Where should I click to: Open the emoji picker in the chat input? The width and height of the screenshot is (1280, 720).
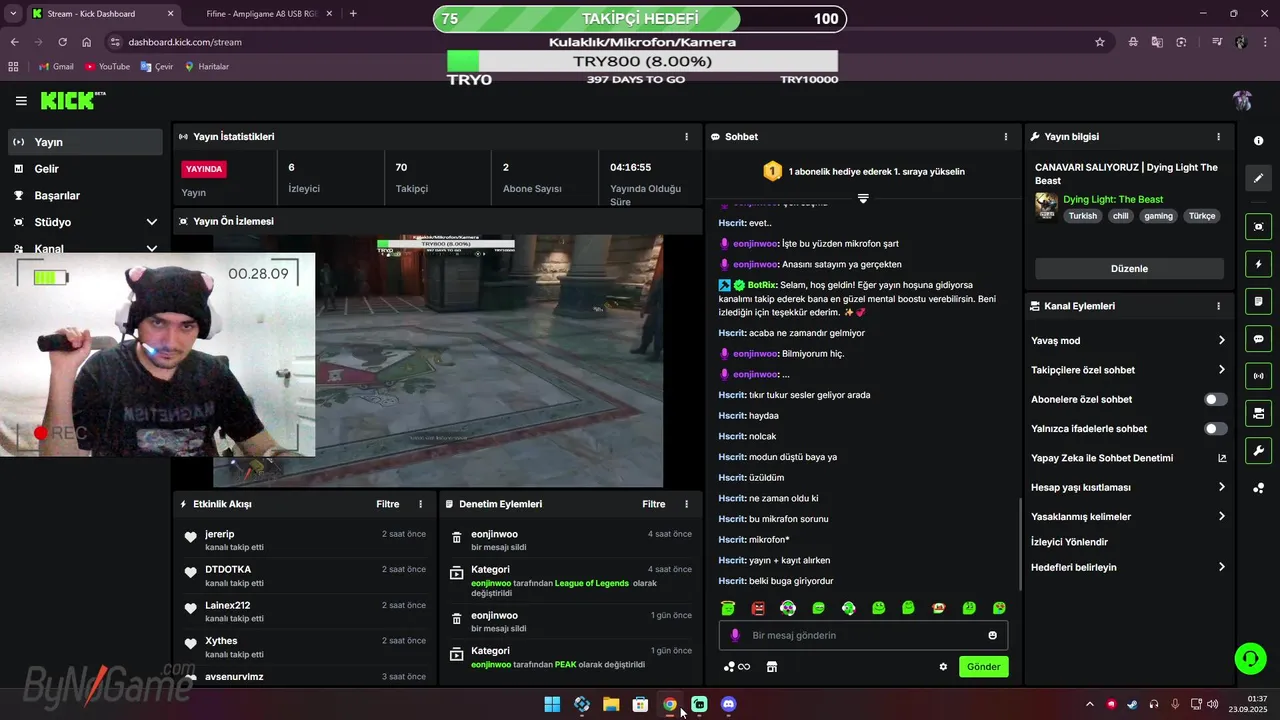point(992,635)
